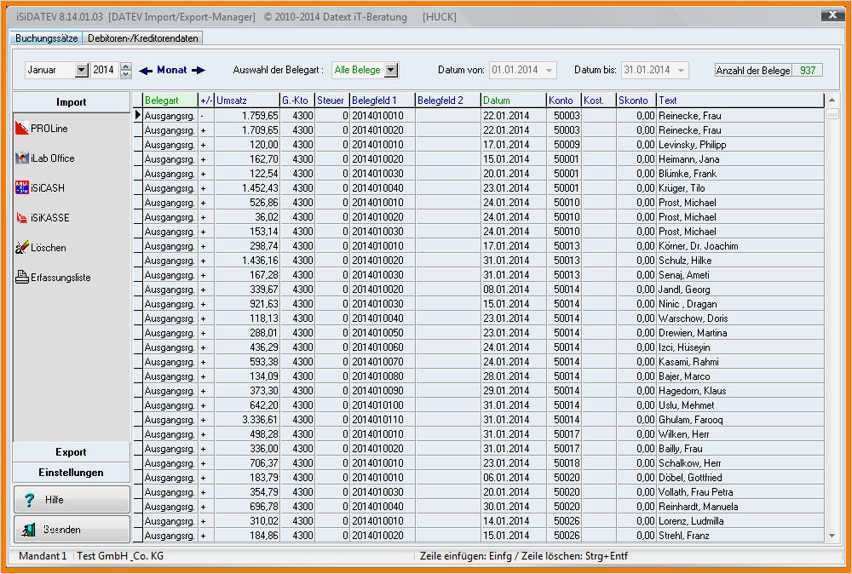Expand the Export section
Screen dimensions: 852x574
[x=71, y=452]
